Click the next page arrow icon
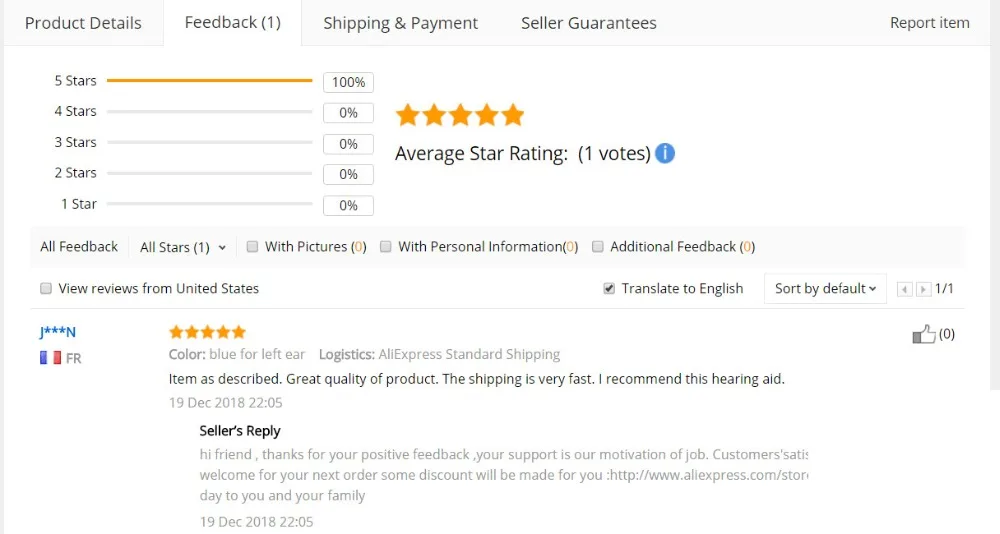The height and width of the screenshot is (534, 1000). [923, 289]
